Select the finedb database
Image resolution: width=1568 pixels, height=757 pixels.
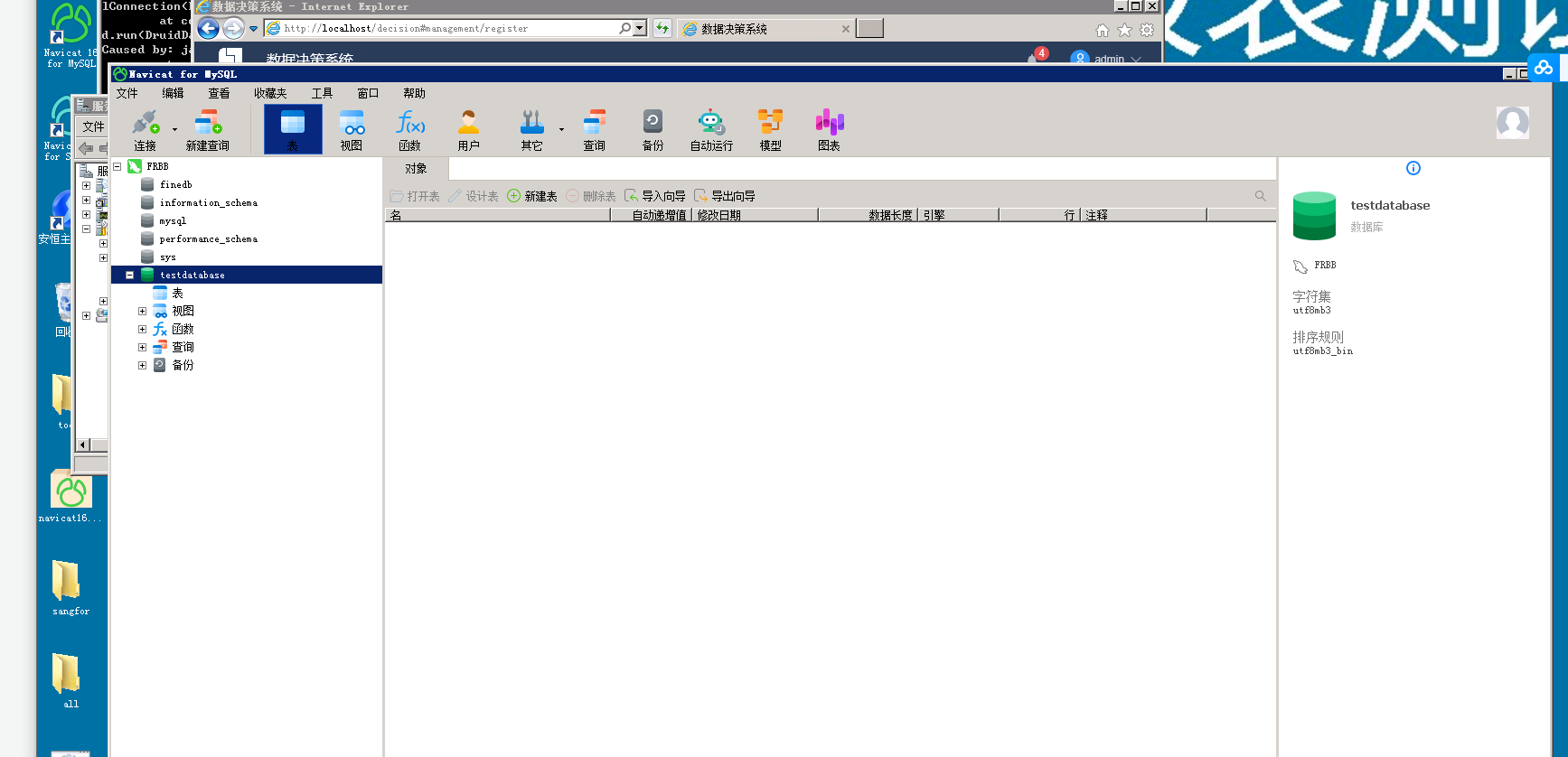tap(175, 184)
